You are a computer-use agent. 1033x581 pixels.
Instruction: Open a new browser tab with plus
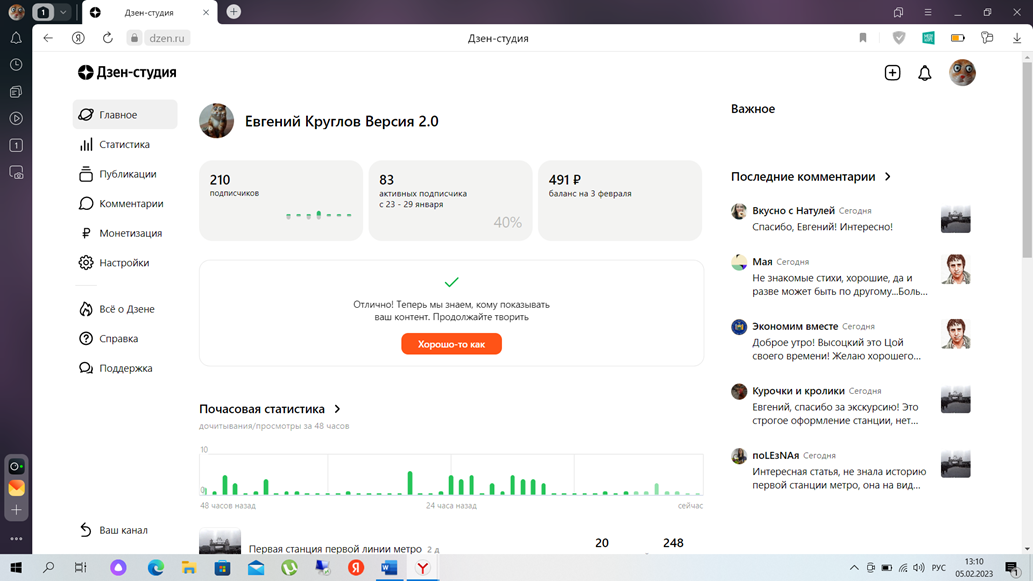click(x=233, y=12)
